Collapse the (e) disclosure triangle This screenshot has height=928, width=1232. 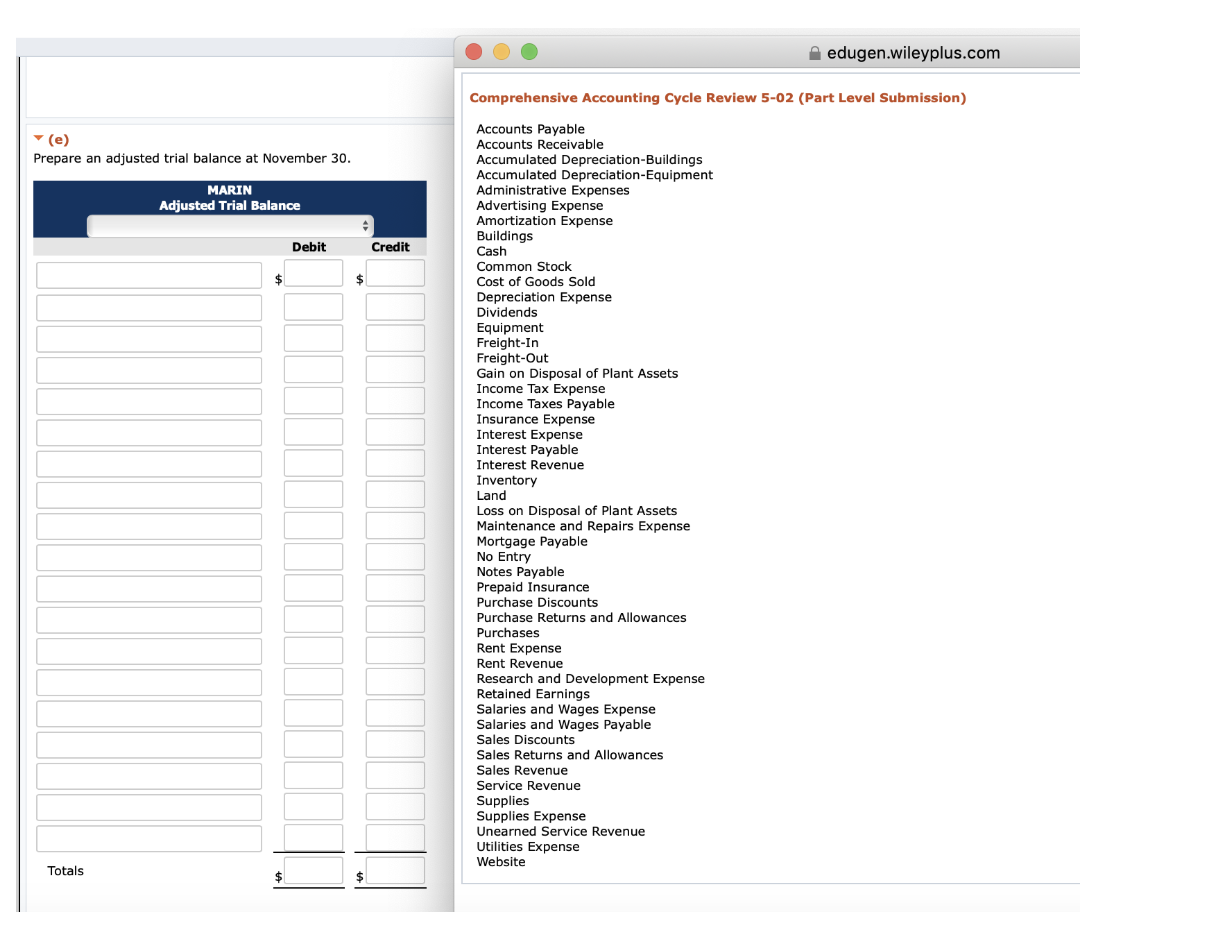click(38, 138)
